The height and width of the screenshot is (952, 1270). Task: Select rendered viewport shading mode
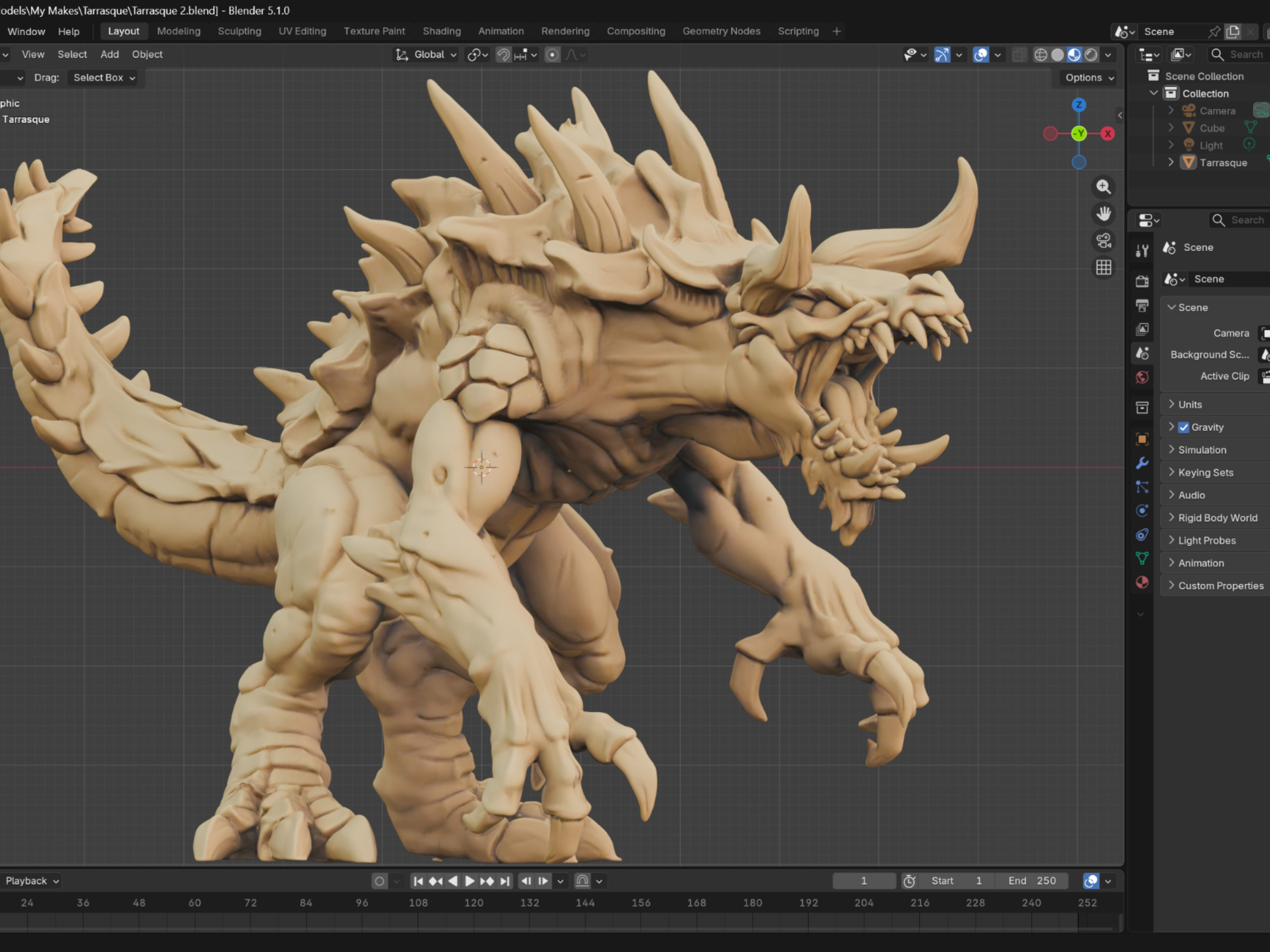point(1091,55)
